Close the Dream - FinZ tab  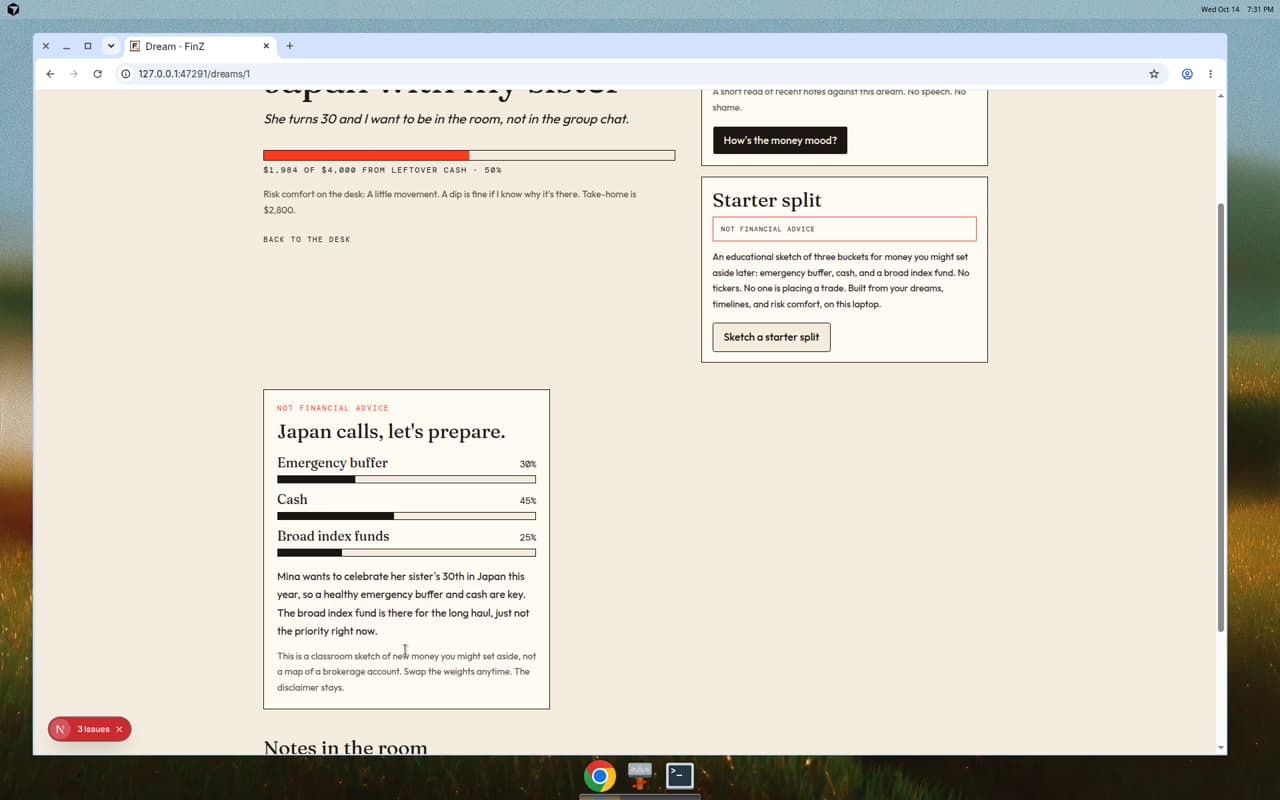[x=267, y=46]
